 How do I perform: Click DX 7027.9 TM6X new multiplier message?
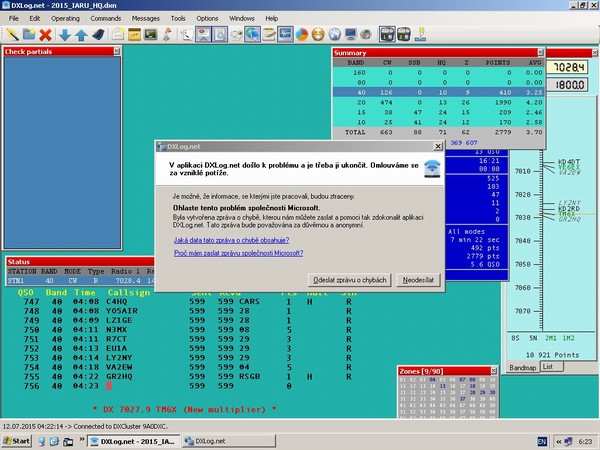click(184, 409)
